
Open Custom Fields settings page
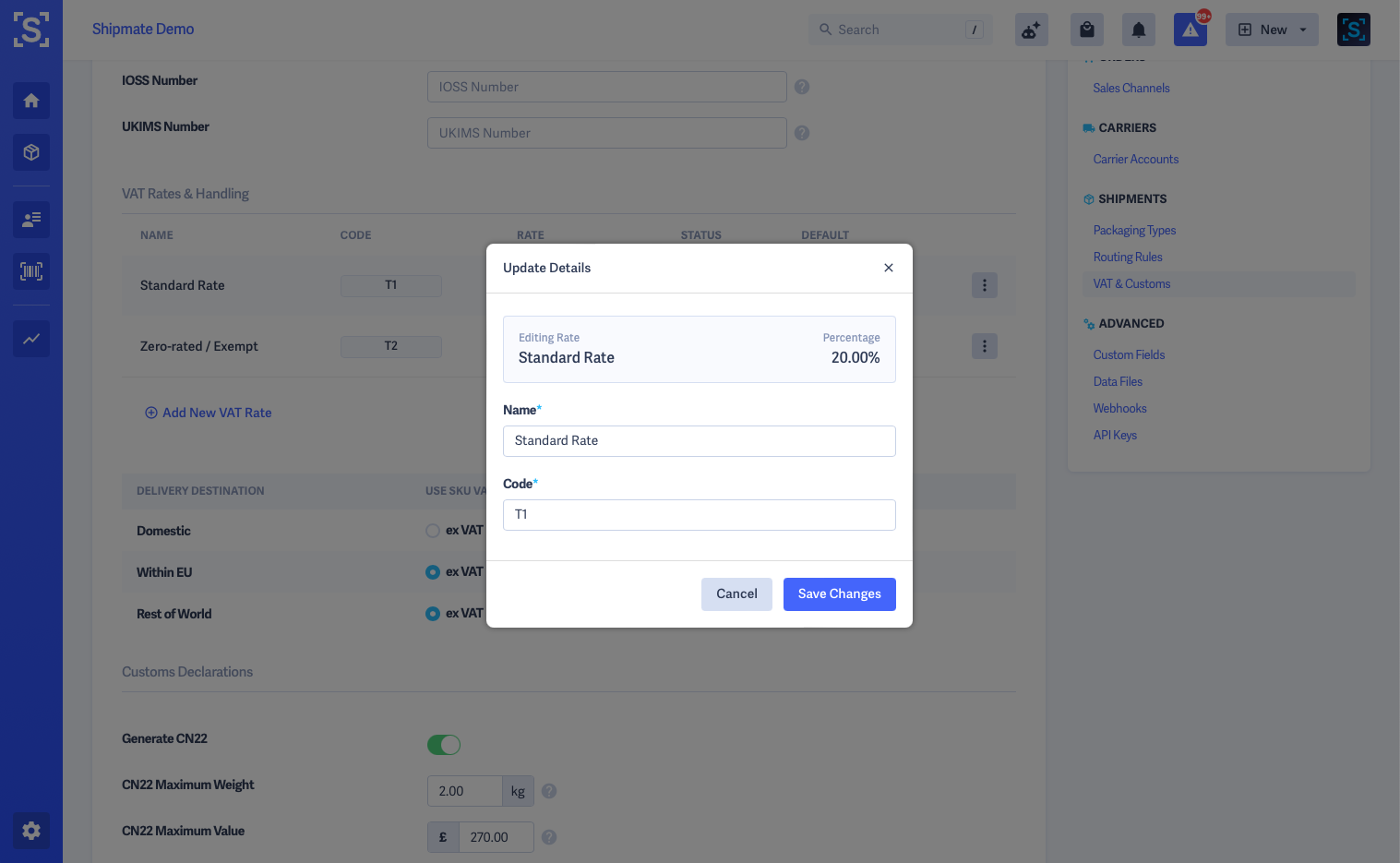[1129, 355]
